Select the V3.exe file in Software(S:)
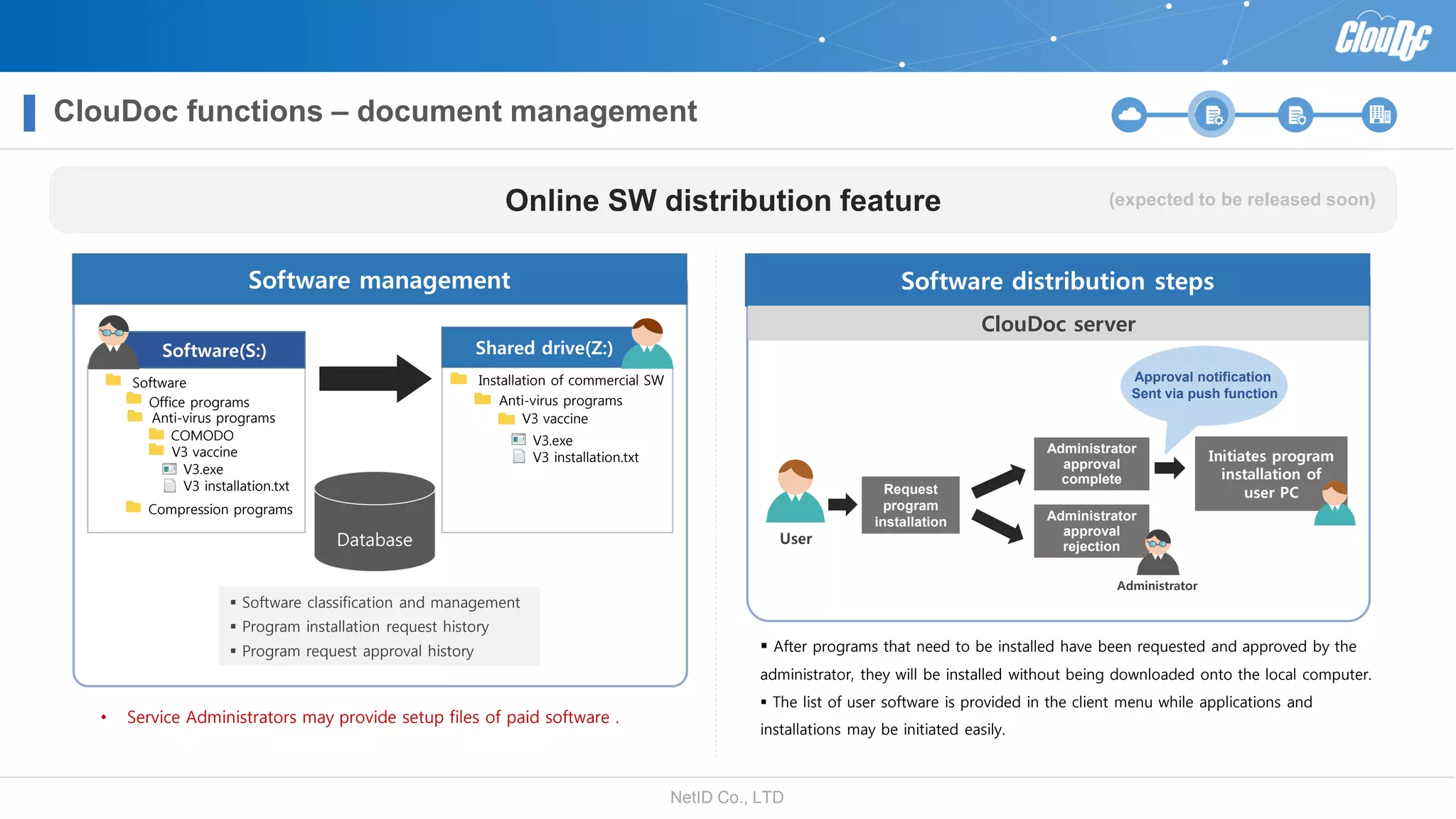The width and height of the screenshot is (1456, 819). 203,469
